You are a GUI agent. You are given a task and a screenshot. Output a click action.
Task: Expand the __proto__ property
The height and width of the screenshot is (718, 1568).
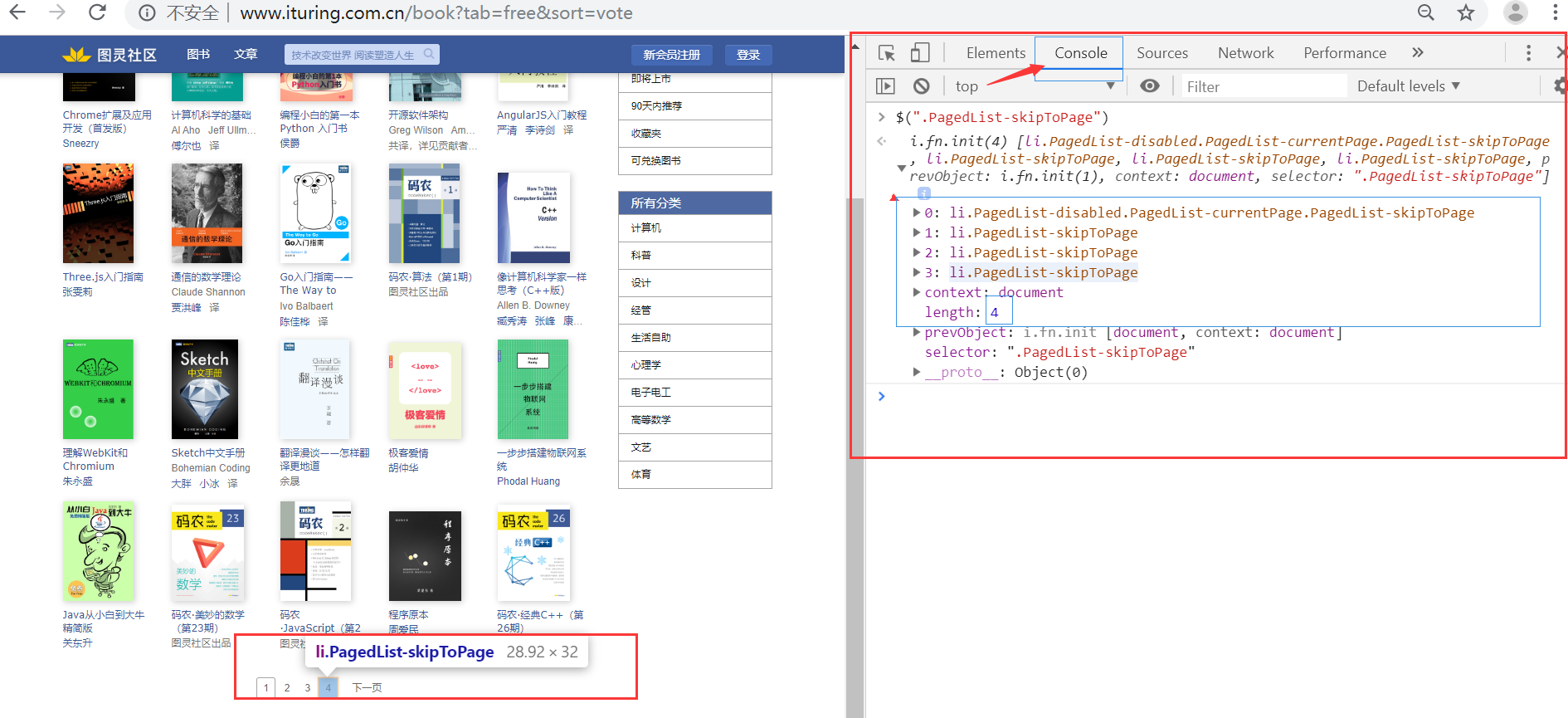click(917, 372)
